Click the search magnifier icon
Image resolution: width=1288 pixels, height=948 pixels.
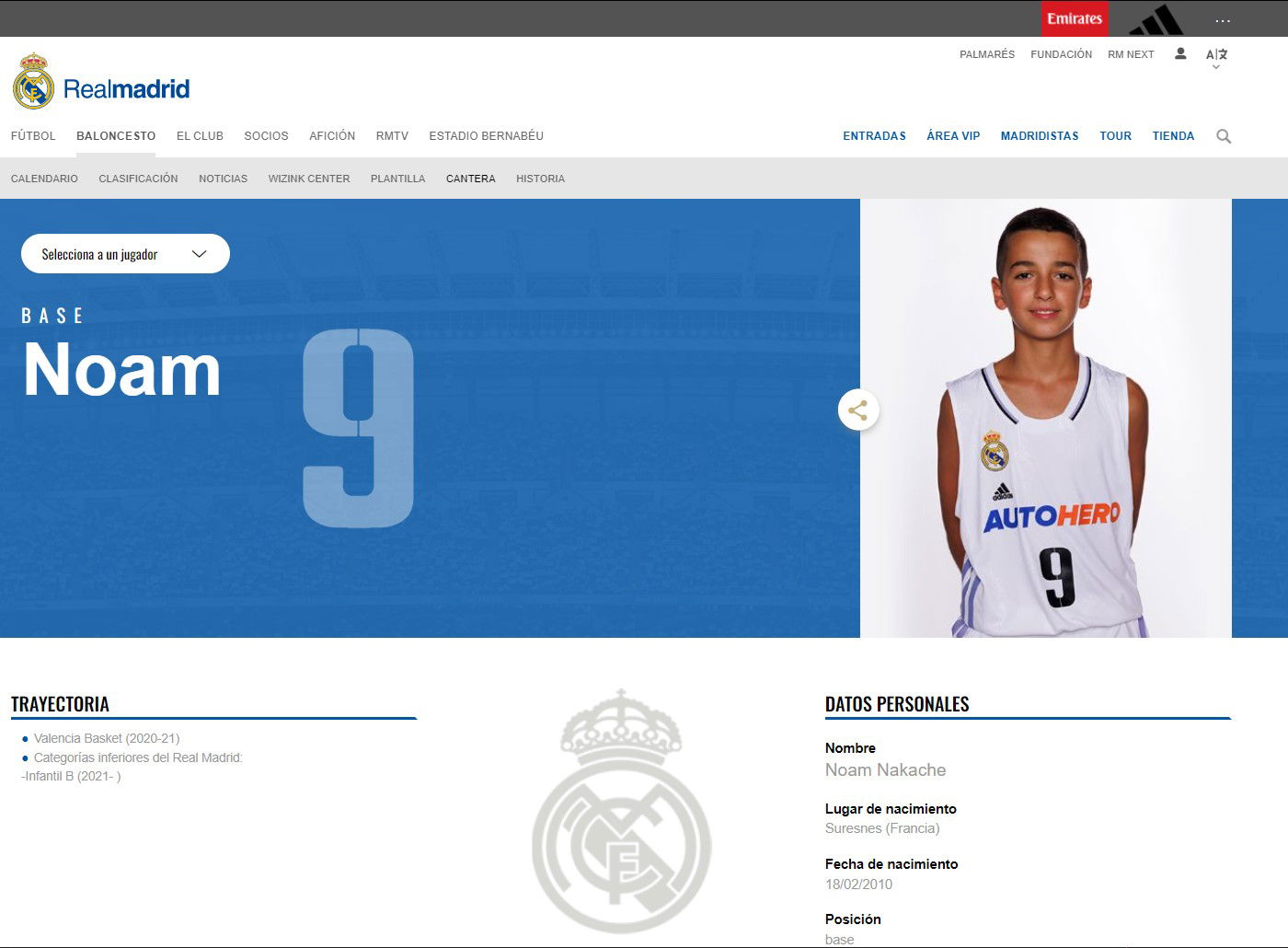point(1224,136)
